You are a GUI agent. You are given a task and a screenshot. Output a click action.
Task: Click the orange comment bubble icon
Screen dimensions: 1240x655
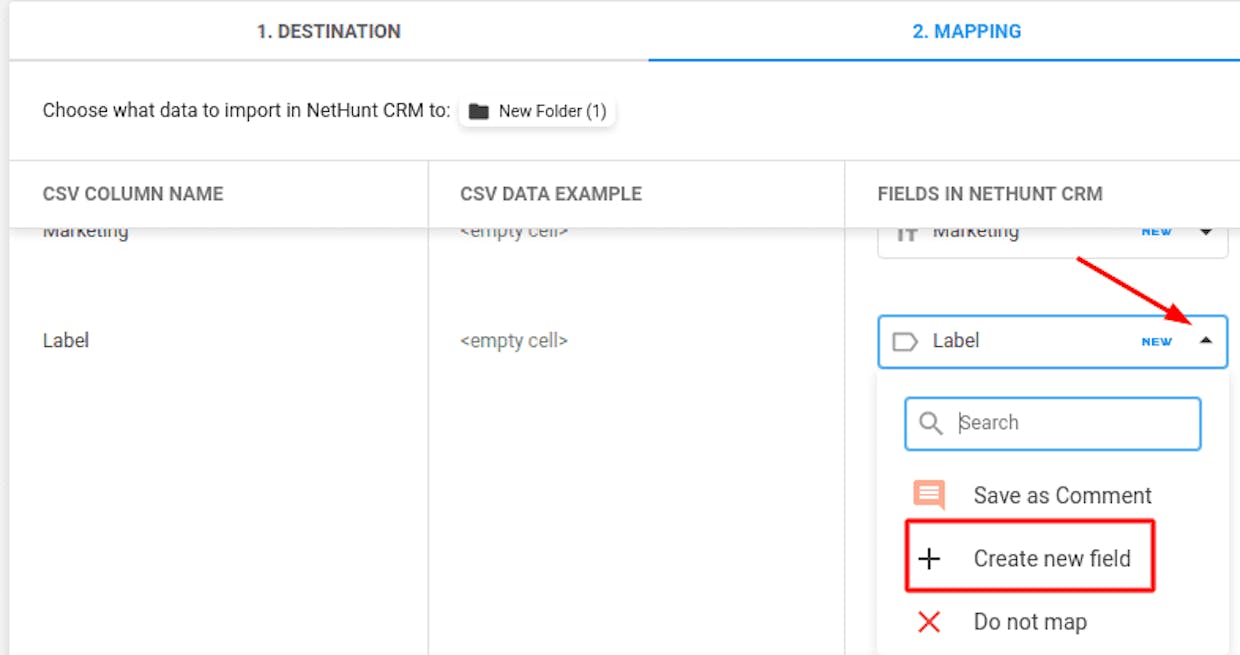[929, 495]
